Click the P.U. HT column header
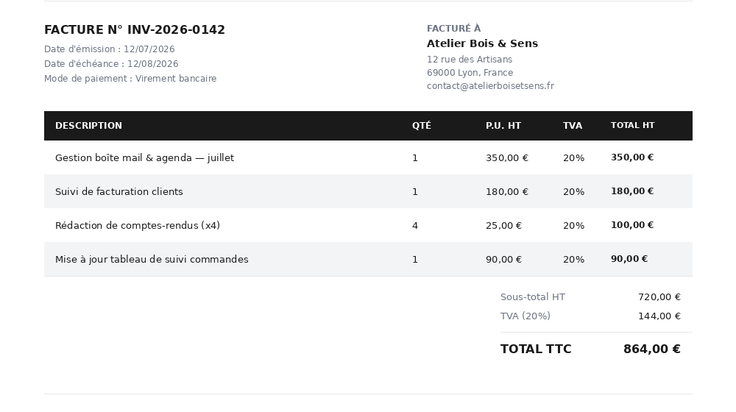 pyautogui.click(x=503, y=125)
